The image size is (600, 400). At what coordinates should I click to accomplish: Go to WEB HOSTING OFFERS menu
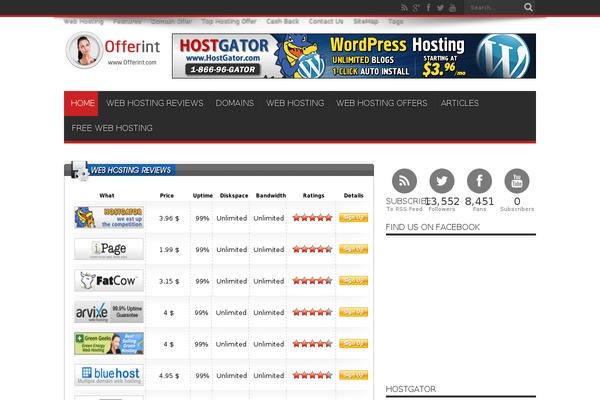pos(381,103)
